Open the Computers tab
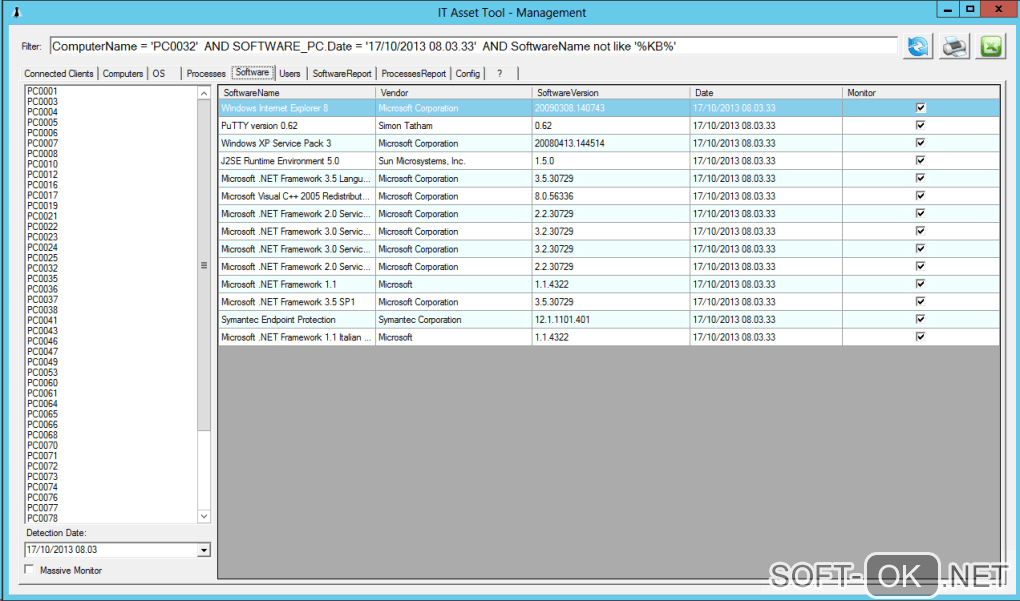Viewport: 1020px width, 601px height. click(122, 73)
